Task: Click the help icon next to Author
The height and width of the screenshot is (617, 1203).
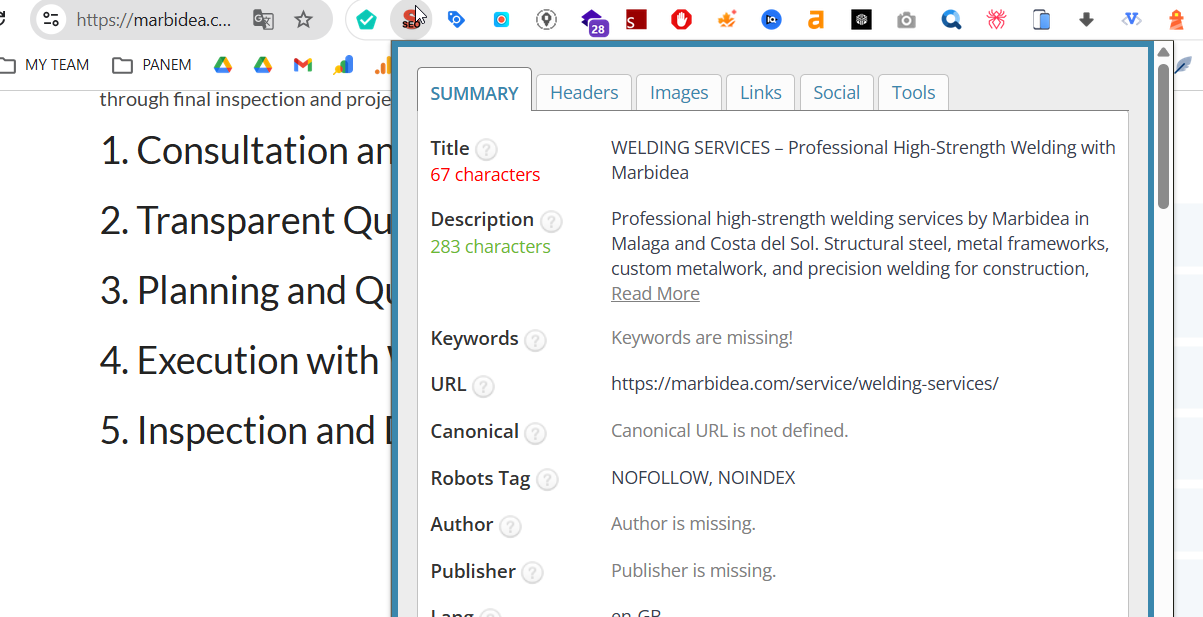Action: (510, 526)
